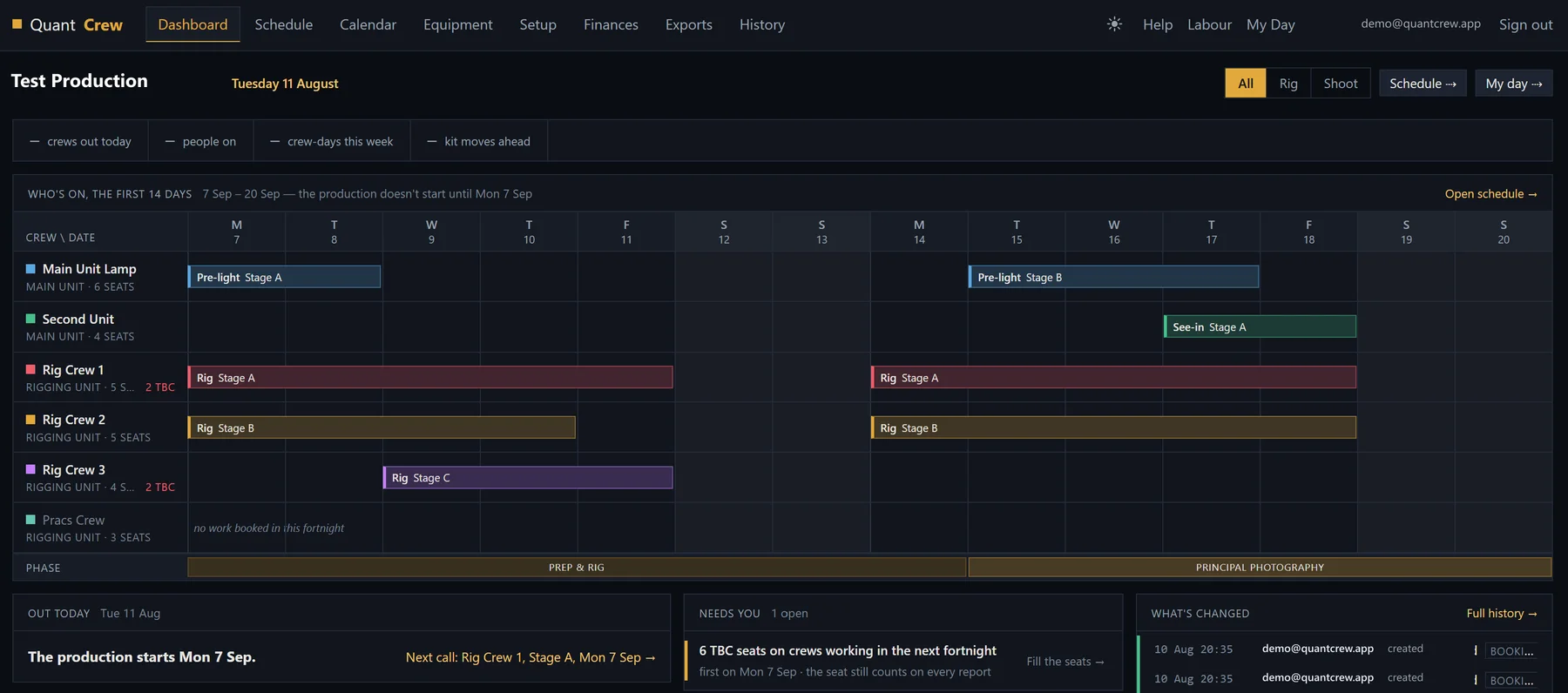The height and width of the screenshot is (693, 1568).
Task: Open Rig Stage A booking starting Monday 7
Action: tap(431, 377)
